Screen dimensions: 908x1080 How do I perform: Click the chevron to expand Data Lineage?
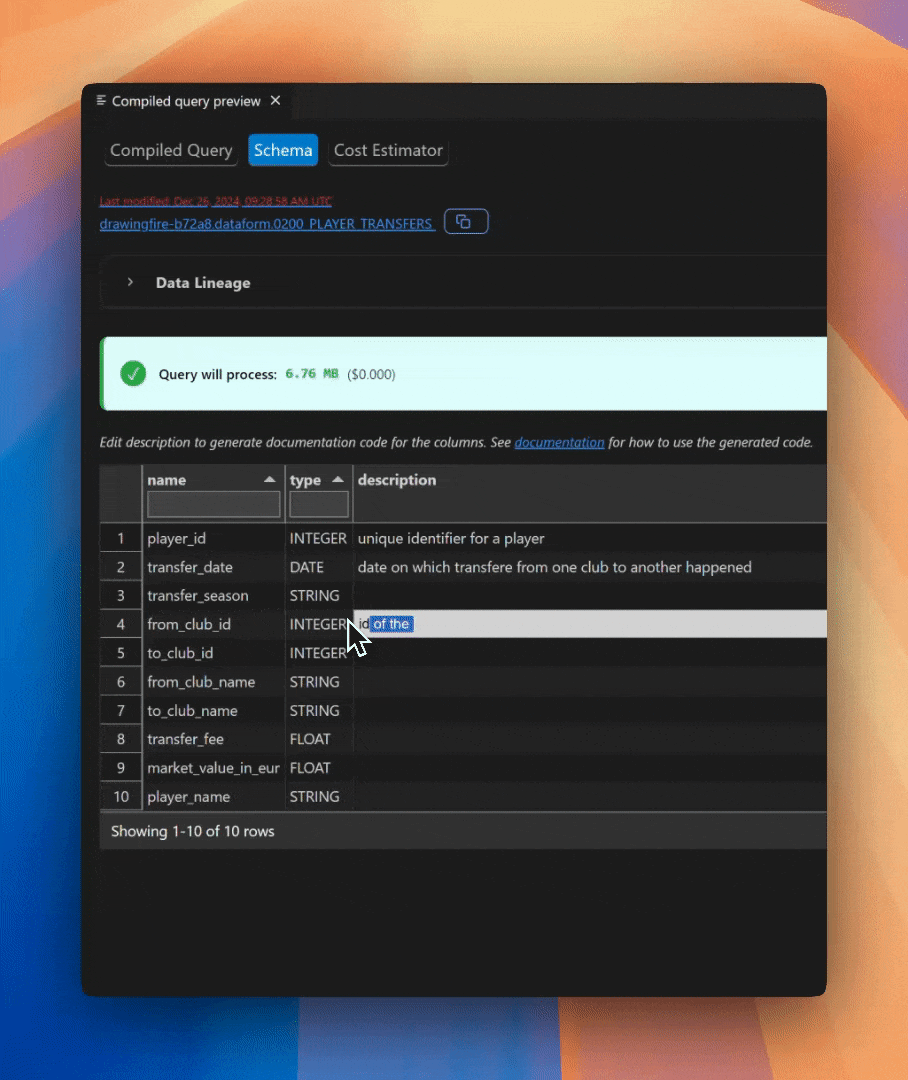click(129, 282)
